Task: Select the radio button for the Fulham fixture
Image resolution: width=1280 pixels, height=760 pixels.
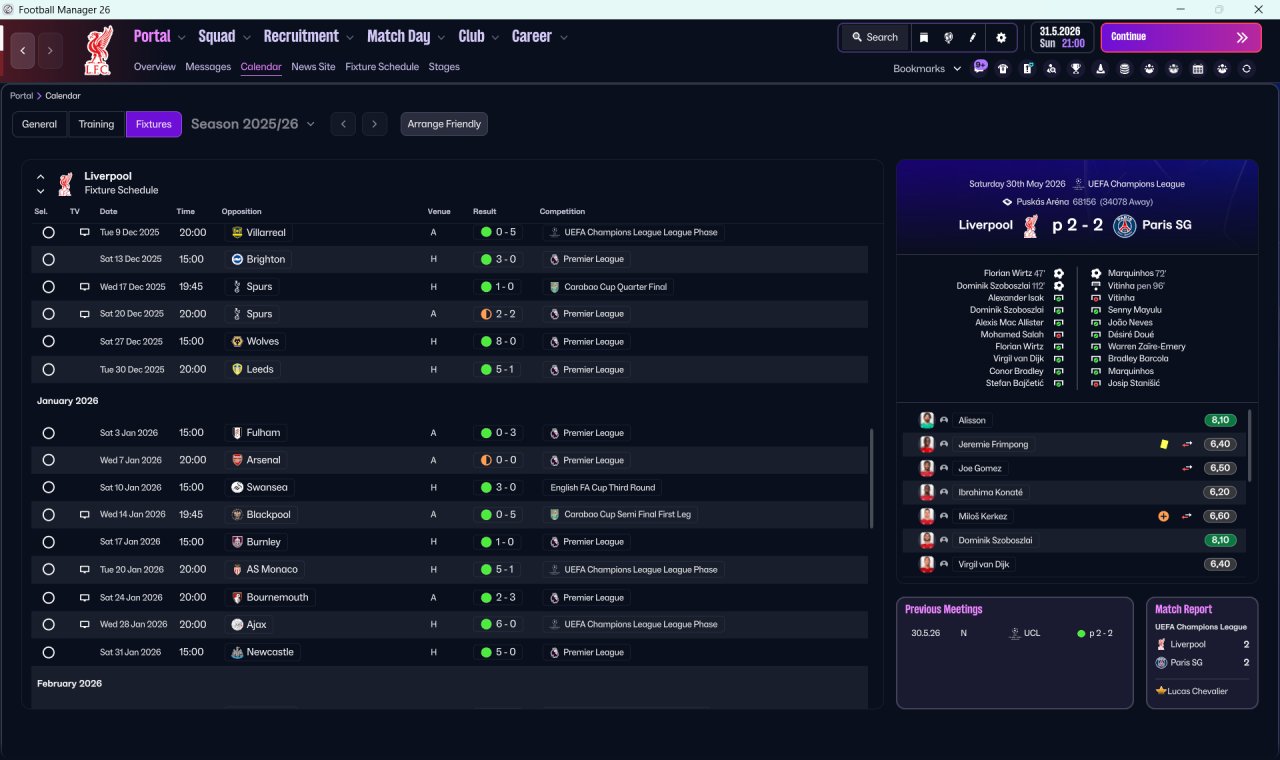Action: [x=48, y=433]
